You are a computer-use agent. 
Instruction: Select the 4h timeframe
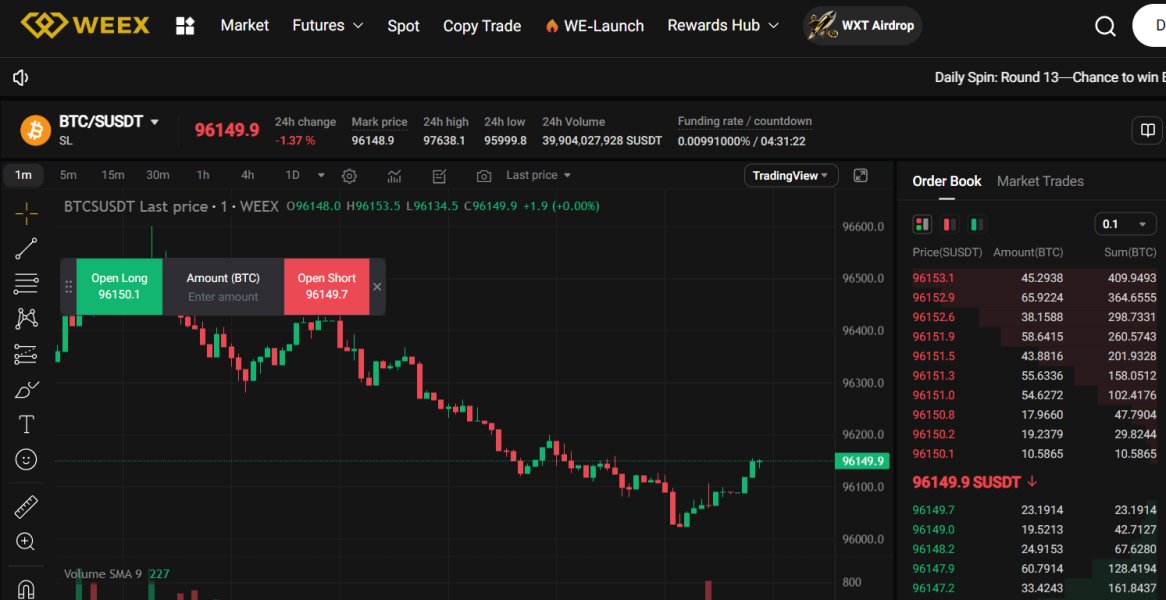(x=248, y=175)
